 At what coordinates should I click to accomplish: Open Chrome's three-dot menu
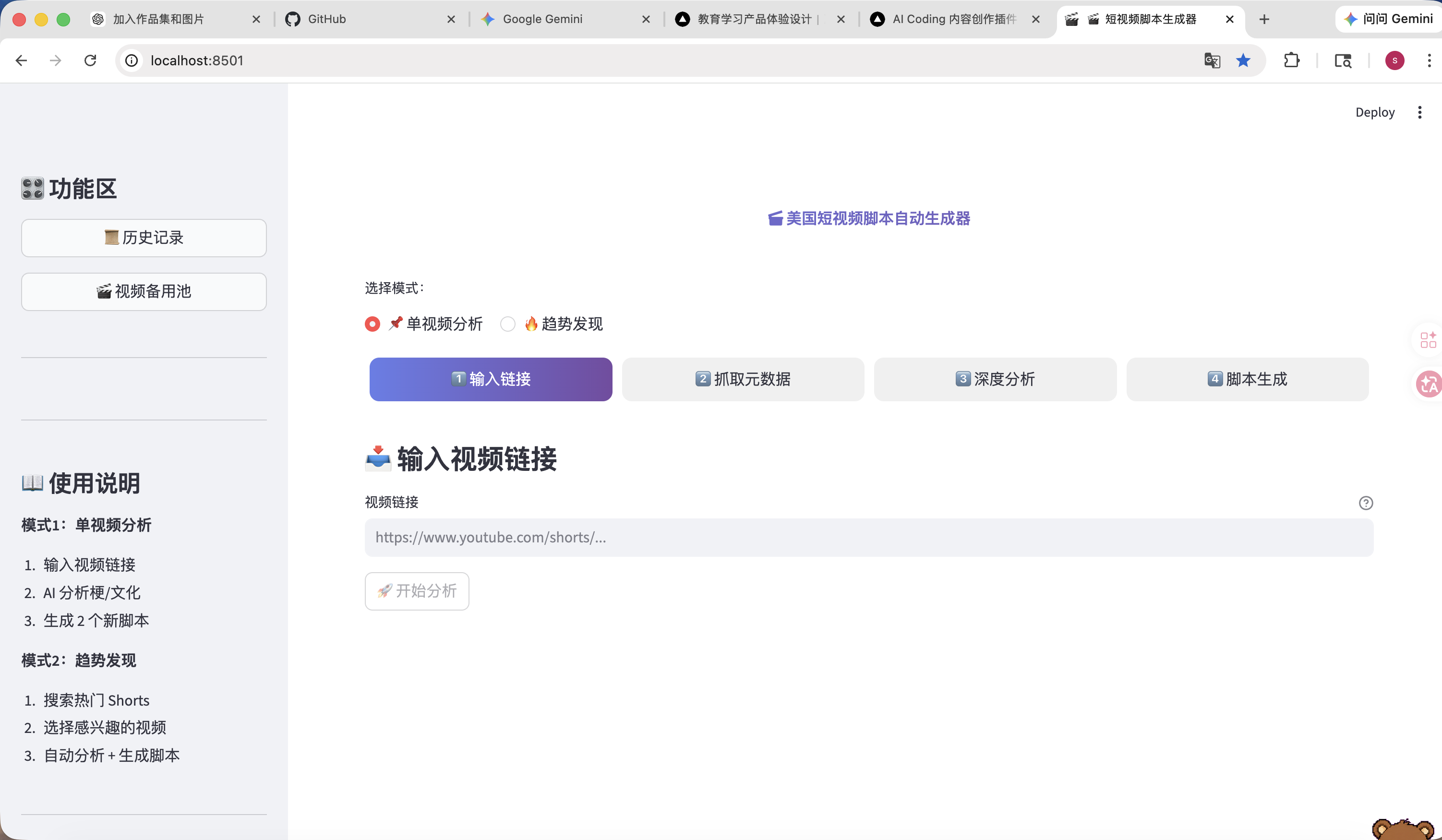[1429, 60]
